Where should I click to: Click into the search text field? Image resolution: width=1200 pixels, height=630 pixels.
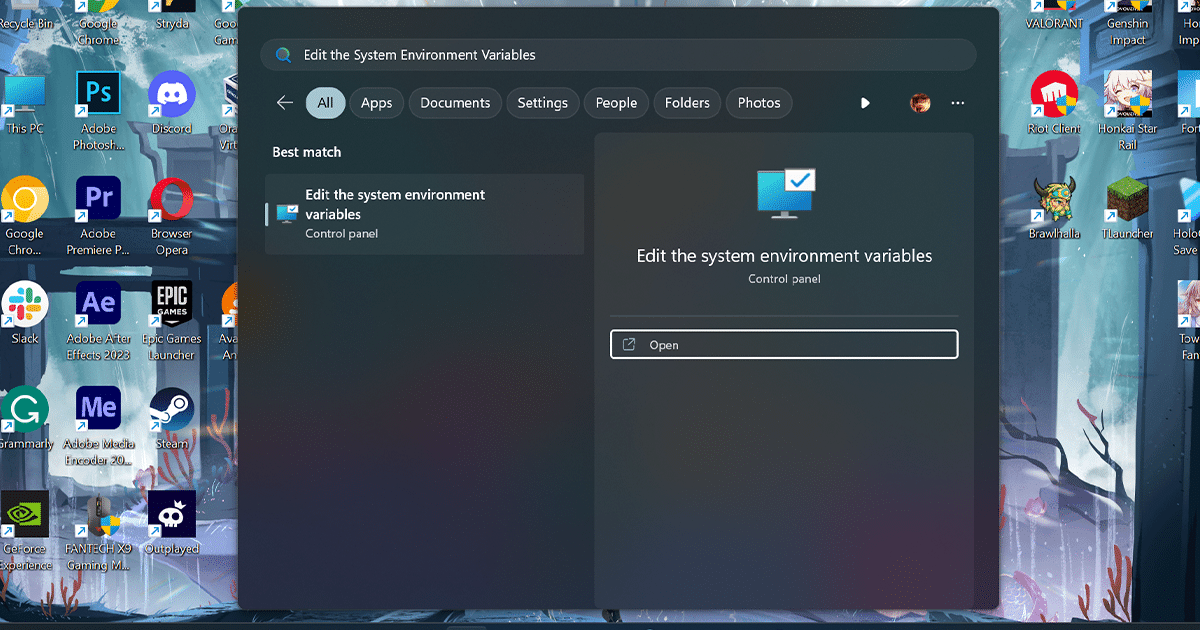[620, 55]
